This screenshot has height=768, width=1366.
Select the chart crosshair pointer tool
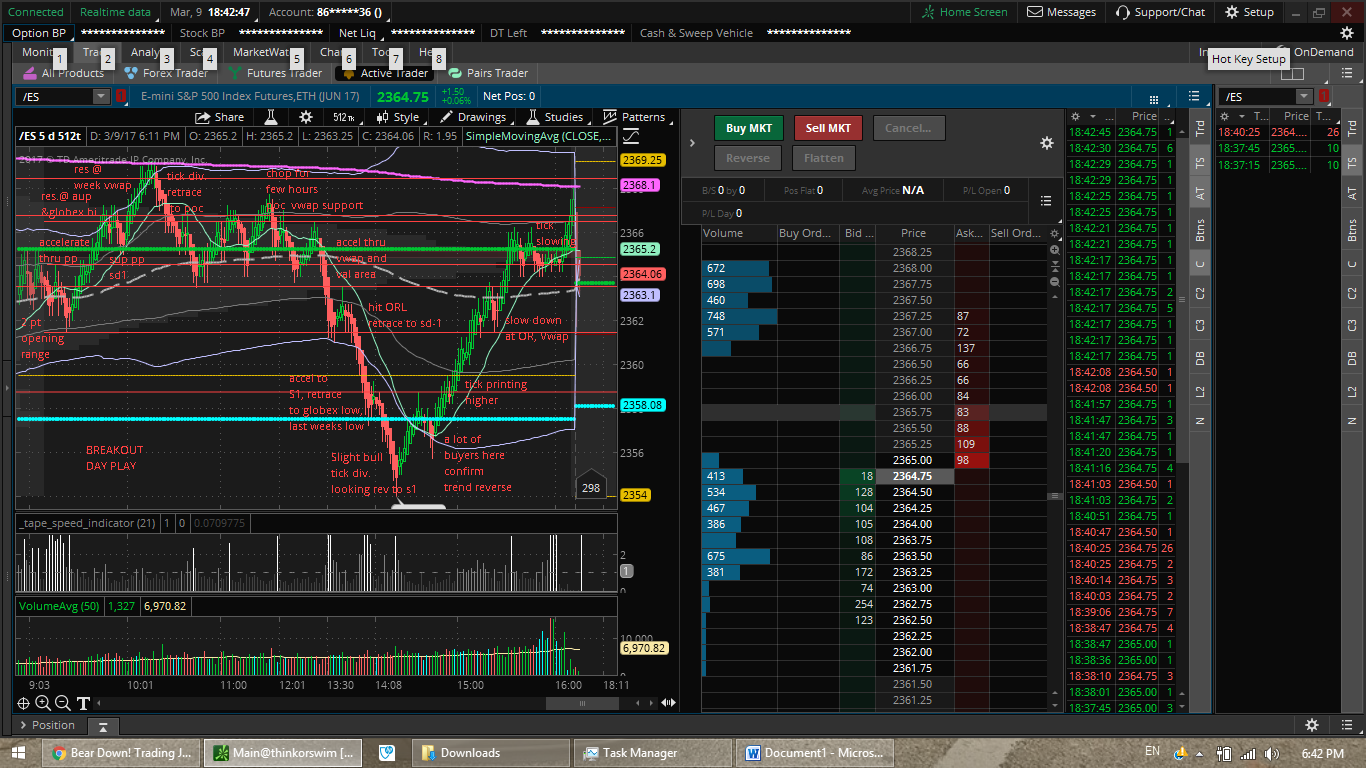click(x=25, y=703)
